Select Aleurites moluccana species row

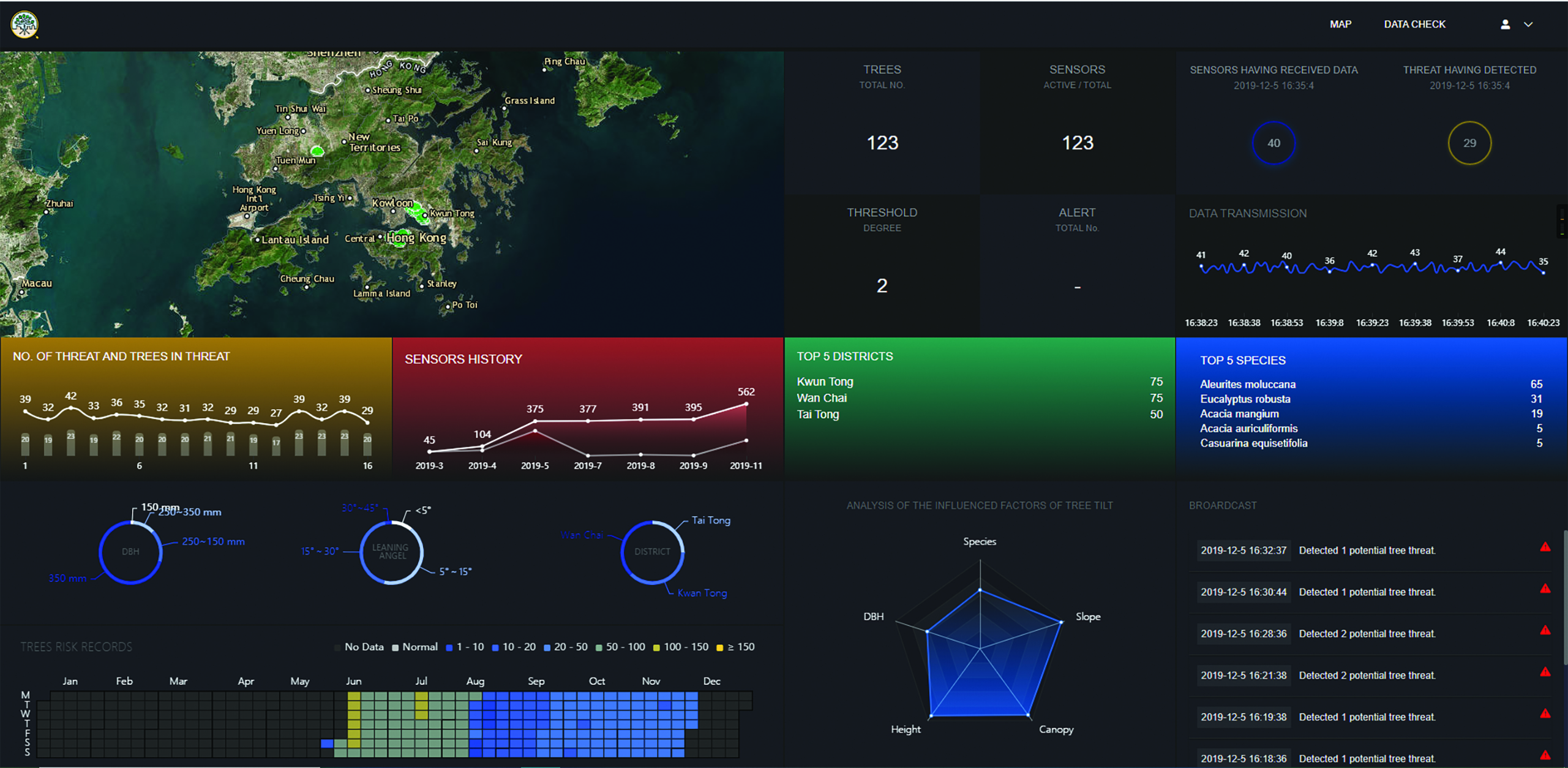[1371, 385]
